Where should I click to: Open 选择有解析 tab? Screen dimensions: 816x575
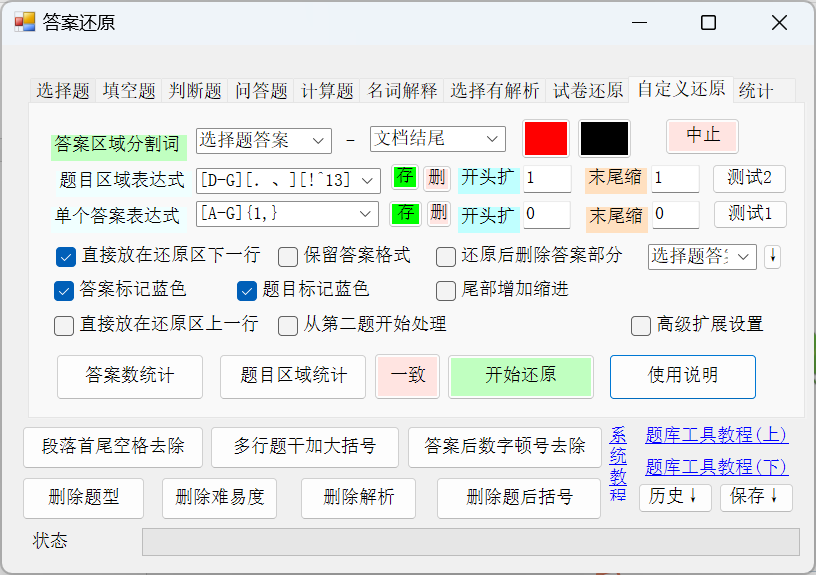[x=494, y=91]
